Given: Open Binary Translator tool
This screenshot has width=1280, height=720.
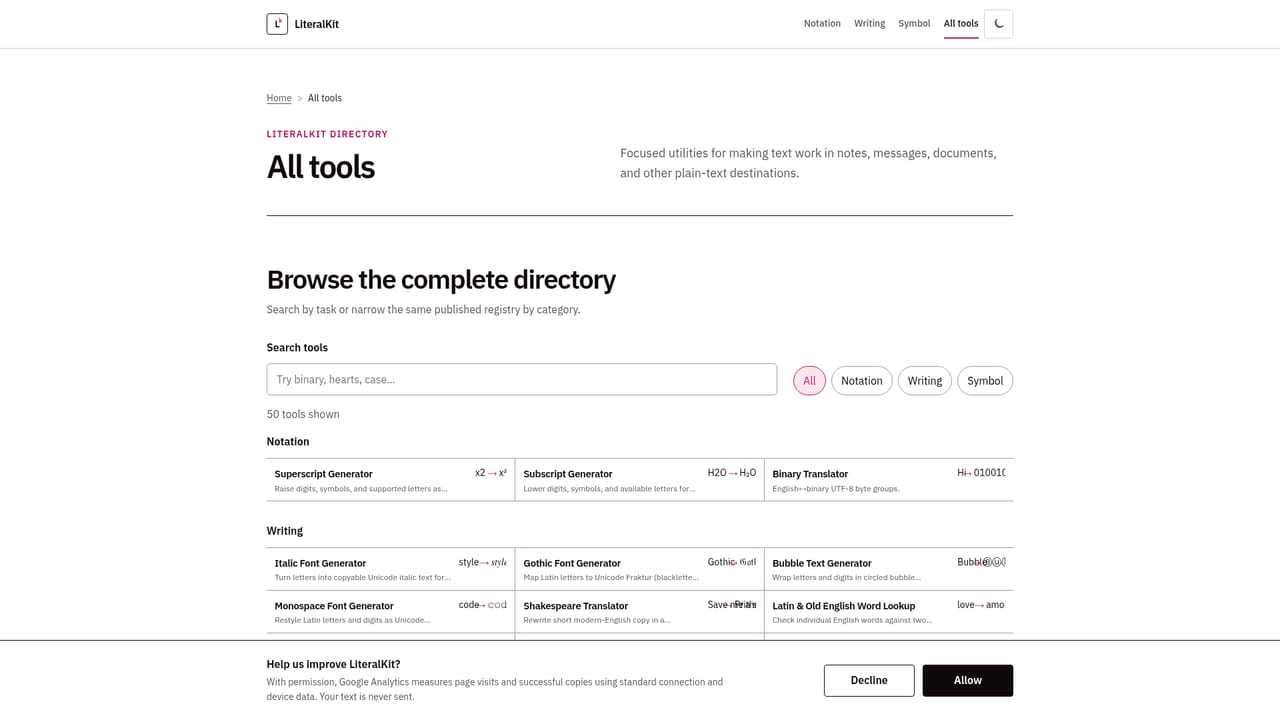Looking at the screenshot, I should click(888, 480).
